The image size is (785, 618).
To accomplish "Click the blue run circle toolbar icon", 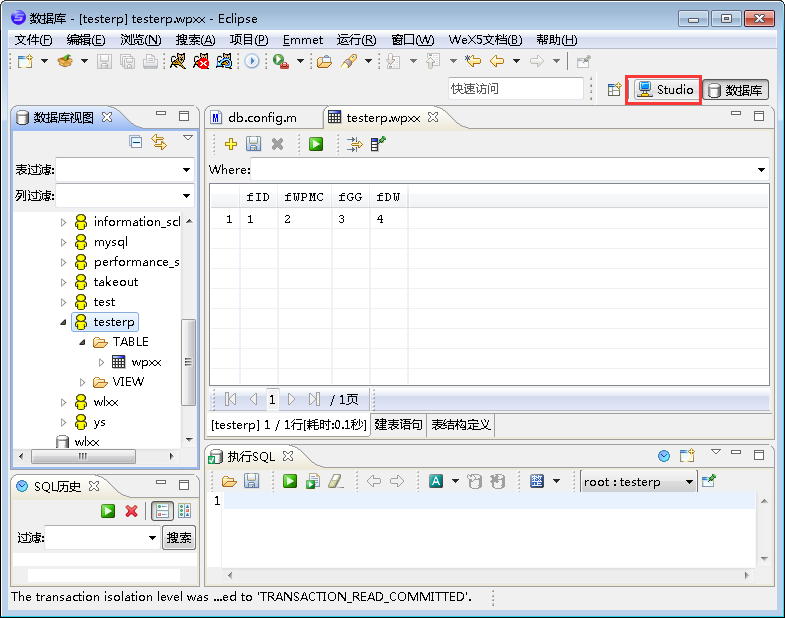I will coord(252,61).
